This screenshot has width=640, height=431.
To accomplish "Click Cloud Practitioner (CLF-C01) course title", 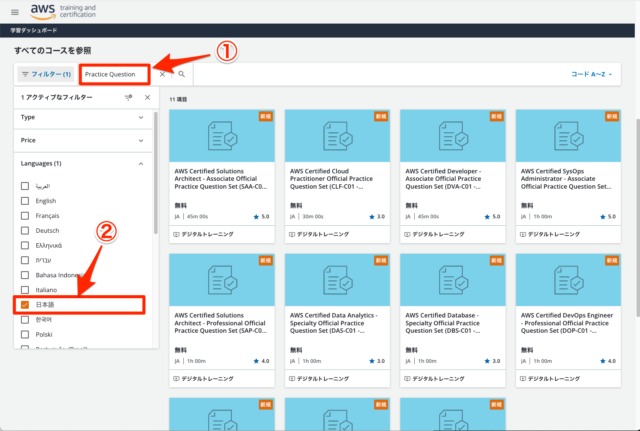I will [331, 179].
